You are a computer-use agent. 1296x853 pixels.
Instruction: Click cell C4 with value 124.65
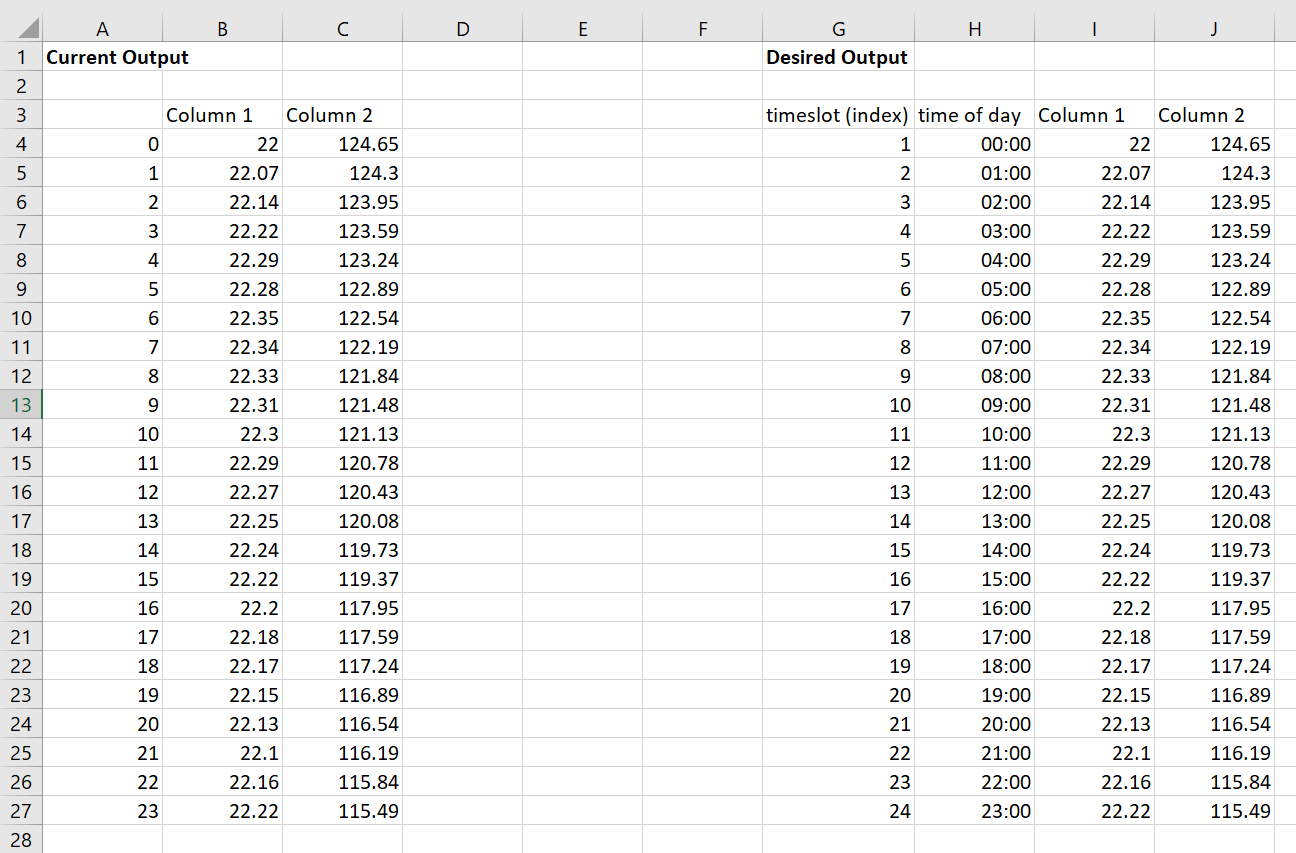342,144
